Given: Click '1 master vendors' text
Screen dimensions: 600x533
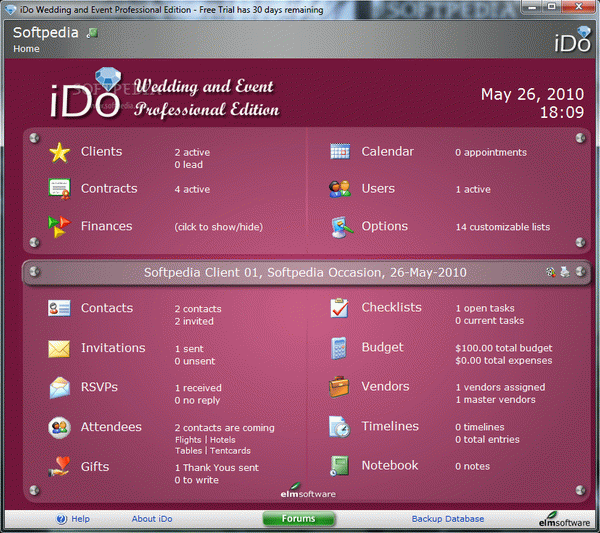Looking at the screenshot, I should pyautogui.click(x=496, y=400).
